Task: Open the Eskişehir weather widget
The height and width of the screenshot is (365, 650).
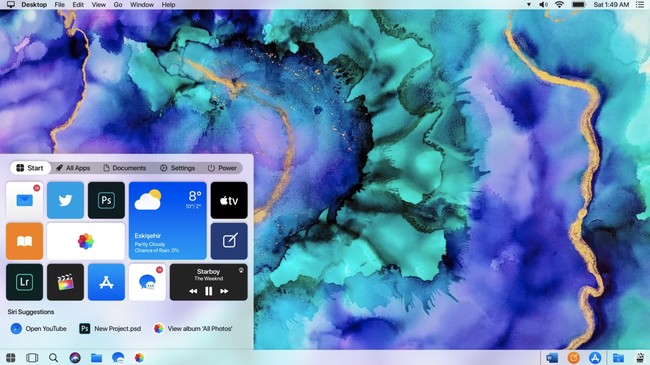Action: [x=167, y=221]
